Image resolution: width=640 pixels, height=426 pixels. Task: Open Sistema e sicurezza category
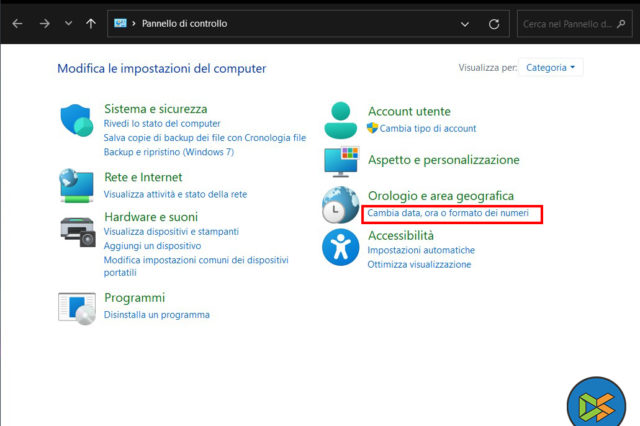156,109
